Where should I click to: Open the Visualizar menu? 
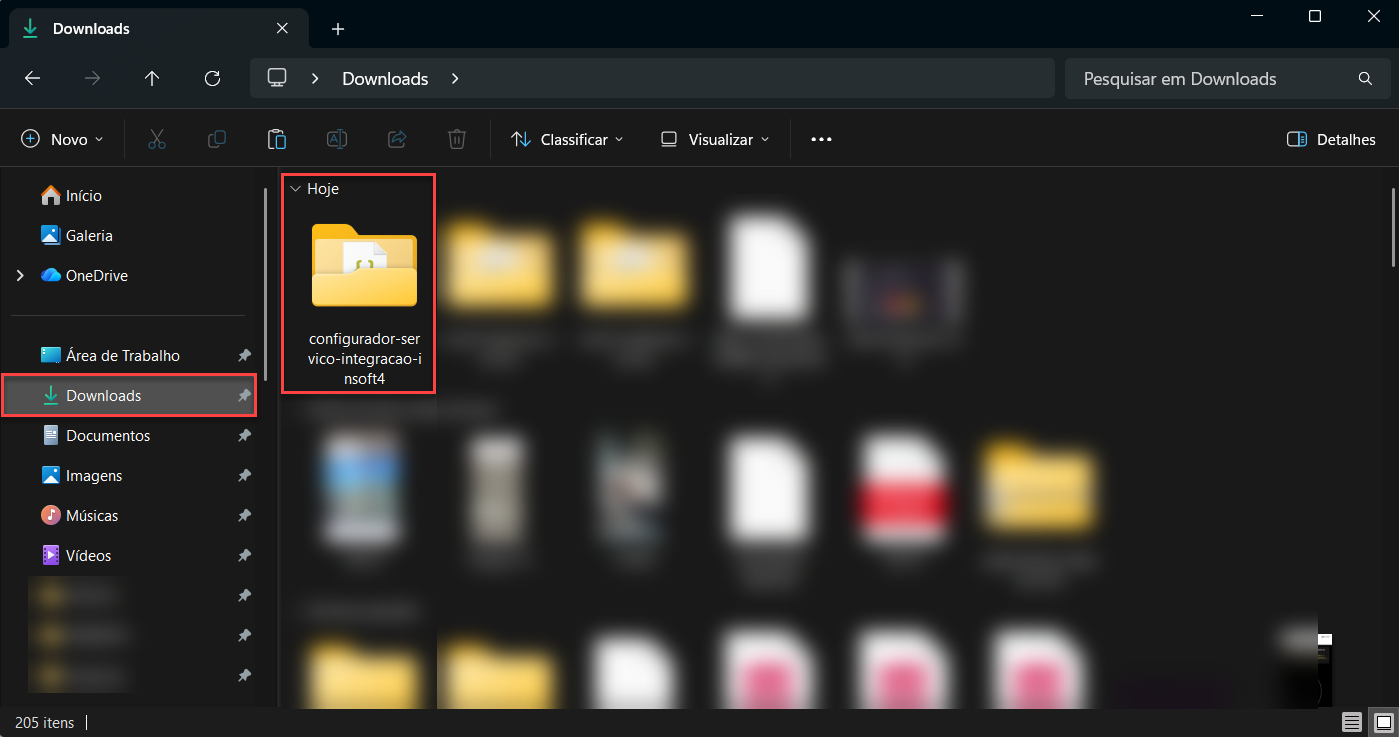(x=715, y=140)
